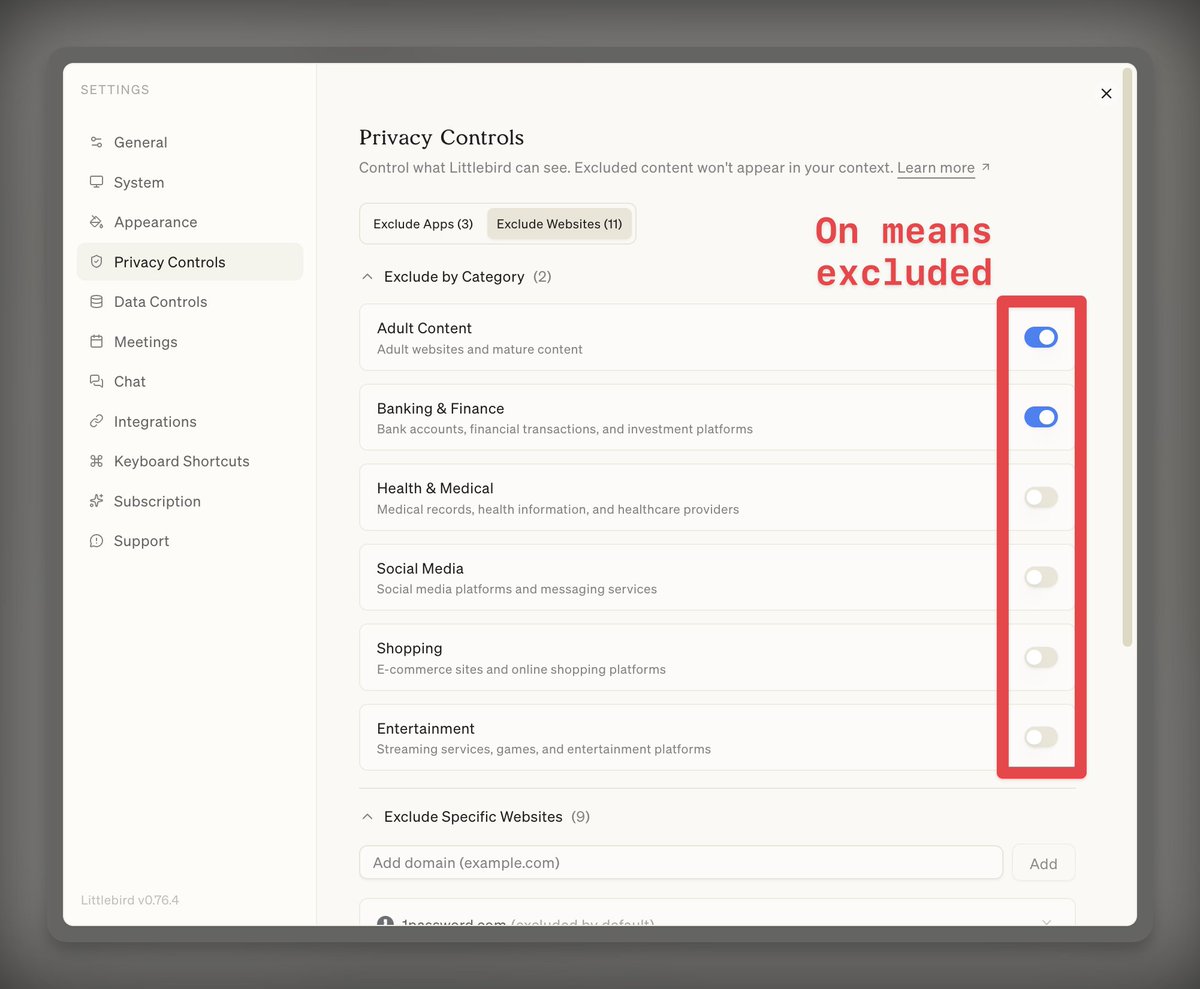Click the Social Media row title
Viewport: 1200px width, 989px height.
pos(420,568)
